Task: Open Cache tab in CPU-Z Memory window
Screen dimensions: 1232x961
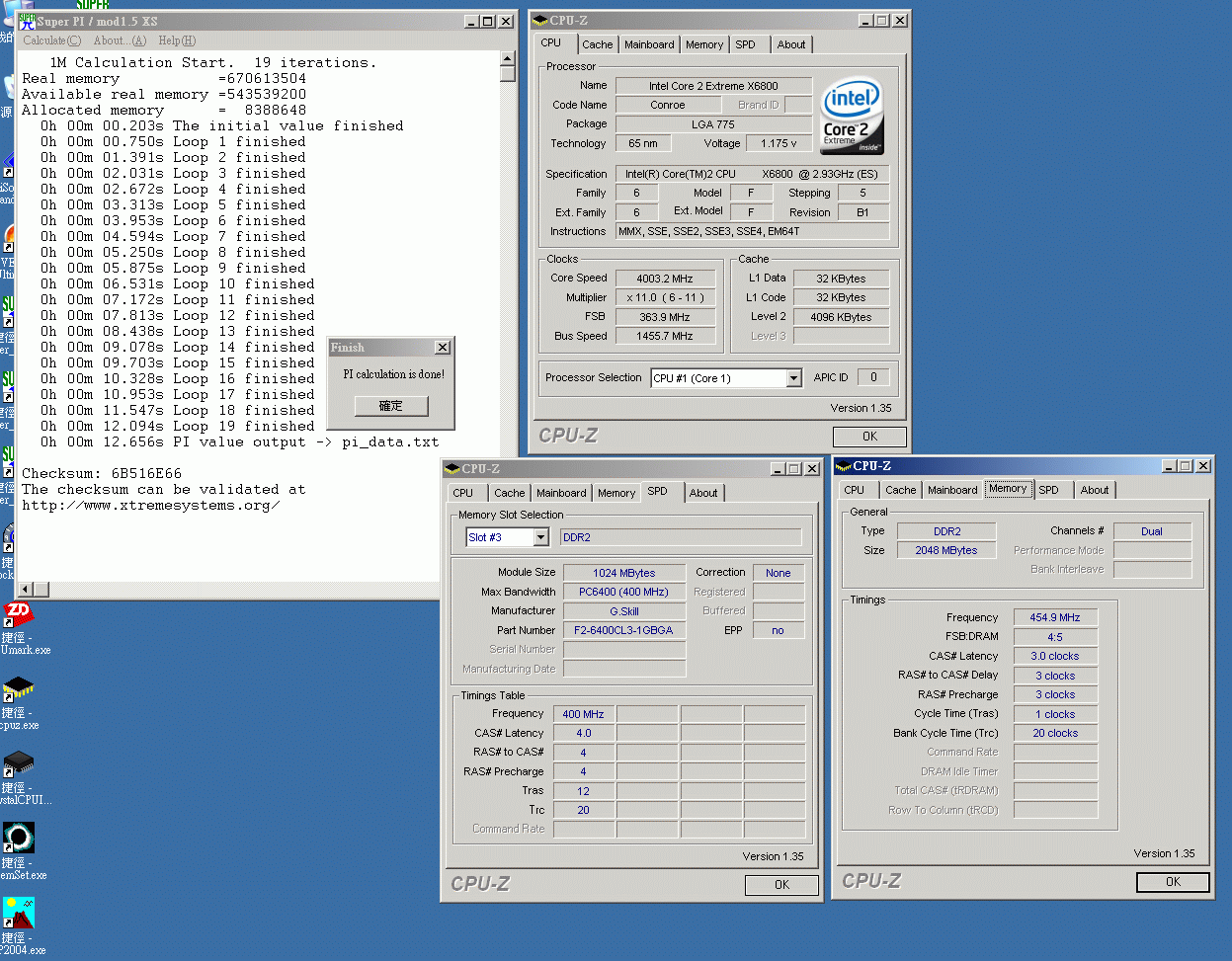Action: pos(901,490)
